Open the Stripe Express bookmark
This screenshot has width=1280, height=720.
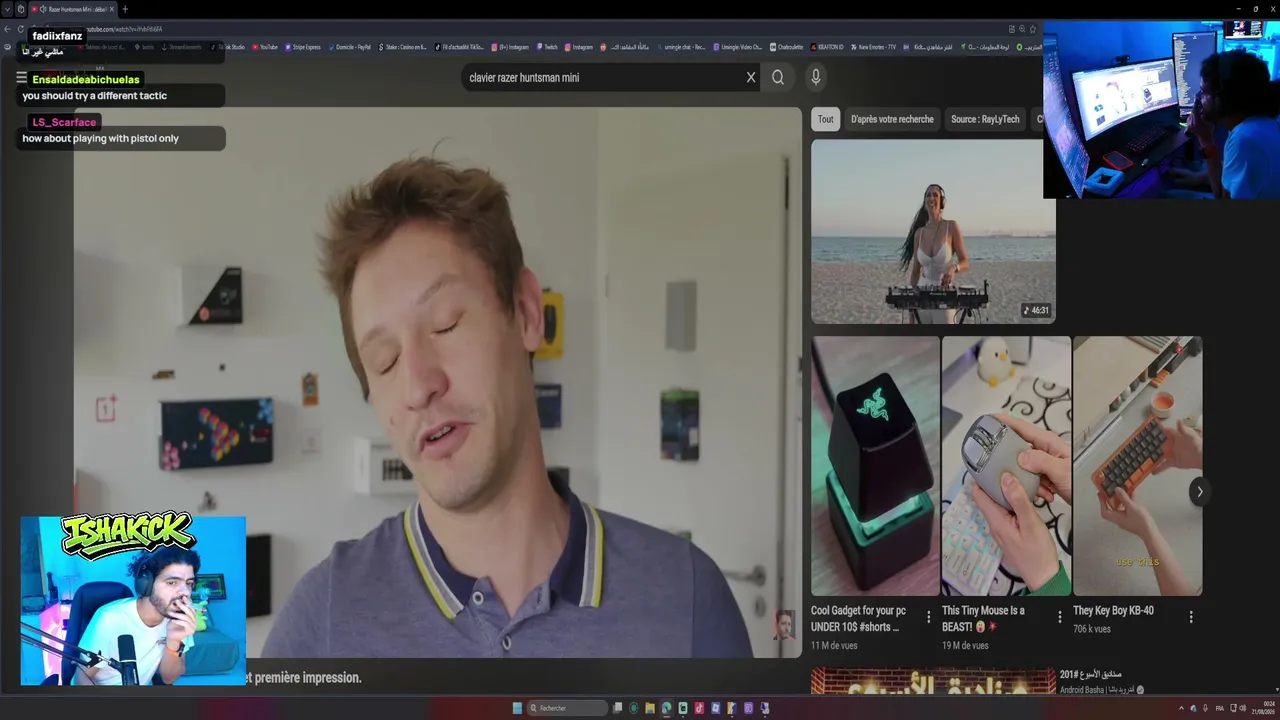[x=304, y=47]
